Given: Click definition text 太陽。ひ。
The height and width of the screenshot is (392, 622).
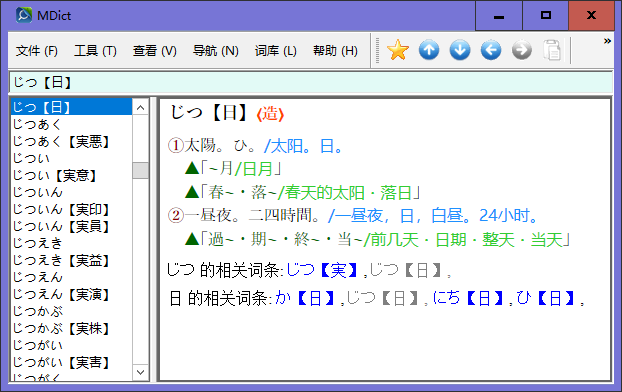Looking at the screenshot, I should click(221, 146).
